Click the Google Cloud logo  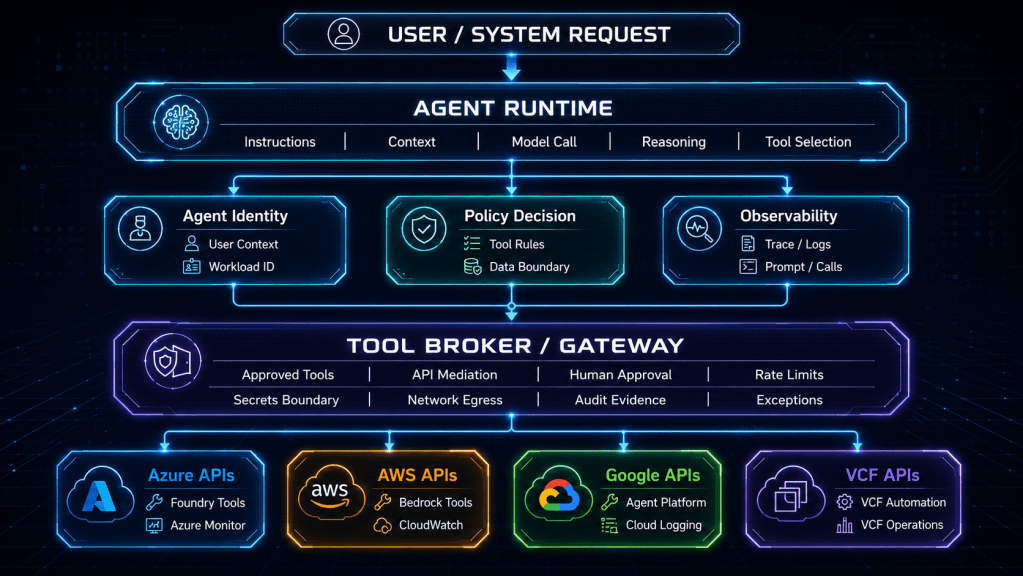pos(558,494)
